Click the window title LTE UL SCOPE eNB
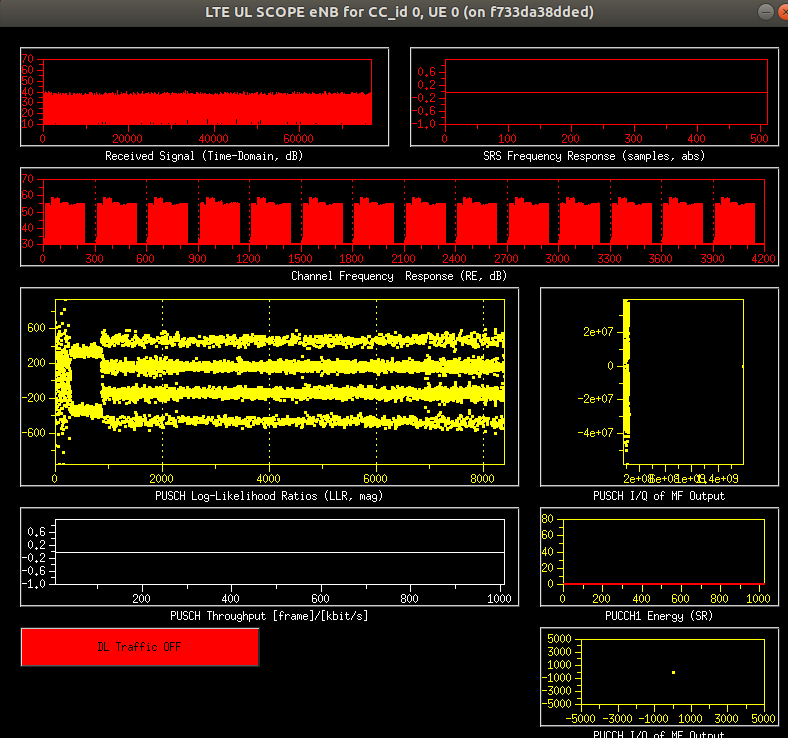Image resolution: width=788 pixels, height=738 pixels. pos(399,12)
